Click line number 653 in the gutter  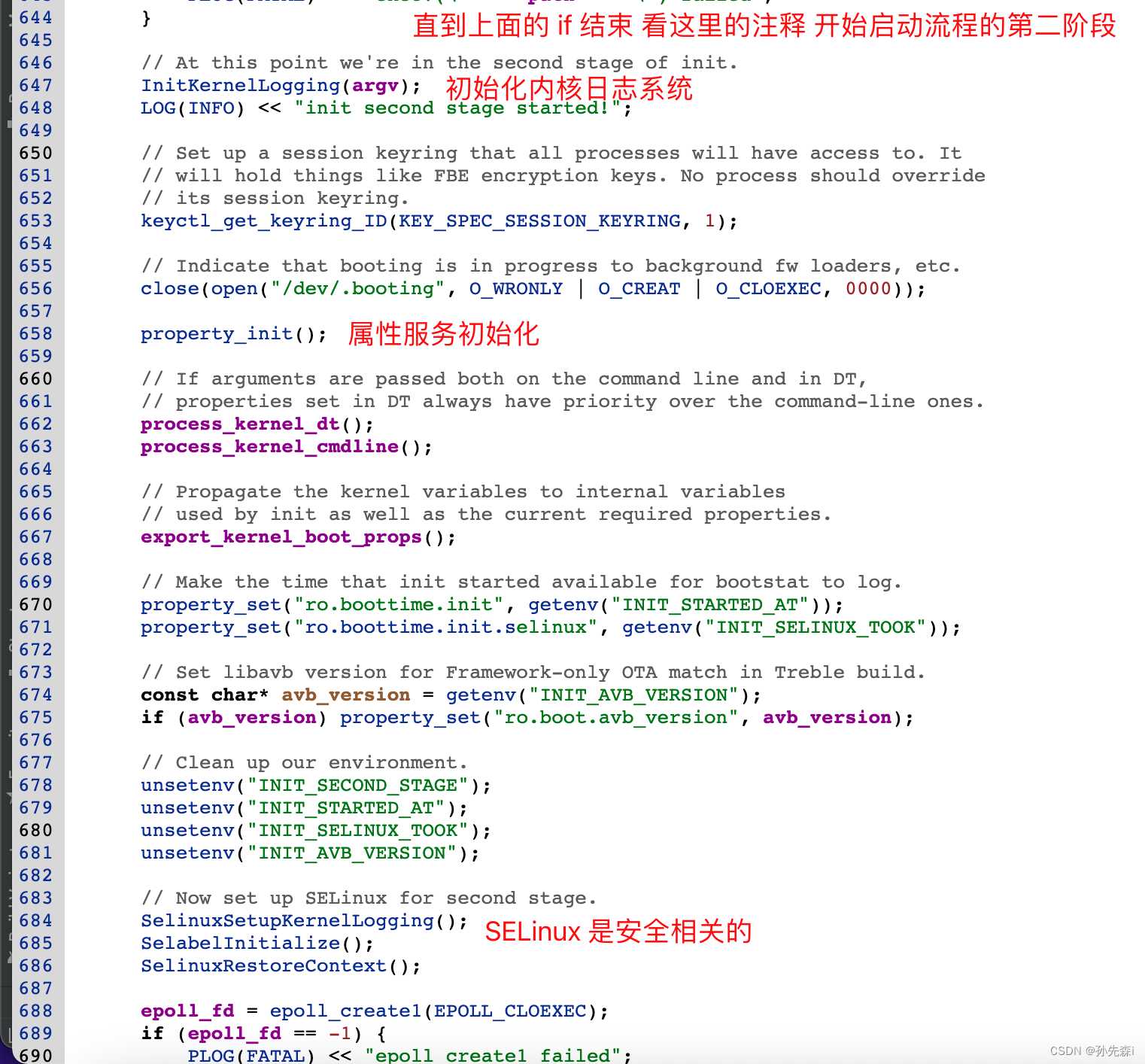36,221
